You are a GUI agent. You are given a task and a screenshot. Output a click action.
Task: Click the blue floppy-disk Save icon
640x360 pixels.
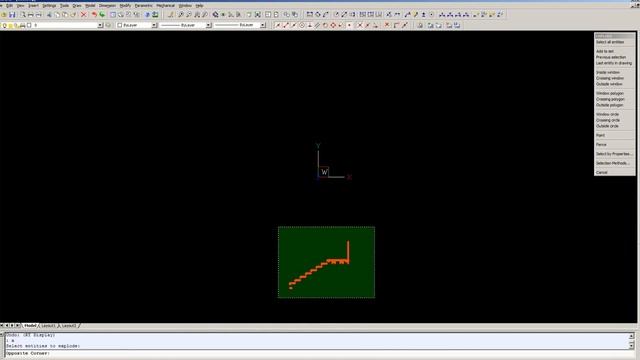coord(12,15)
